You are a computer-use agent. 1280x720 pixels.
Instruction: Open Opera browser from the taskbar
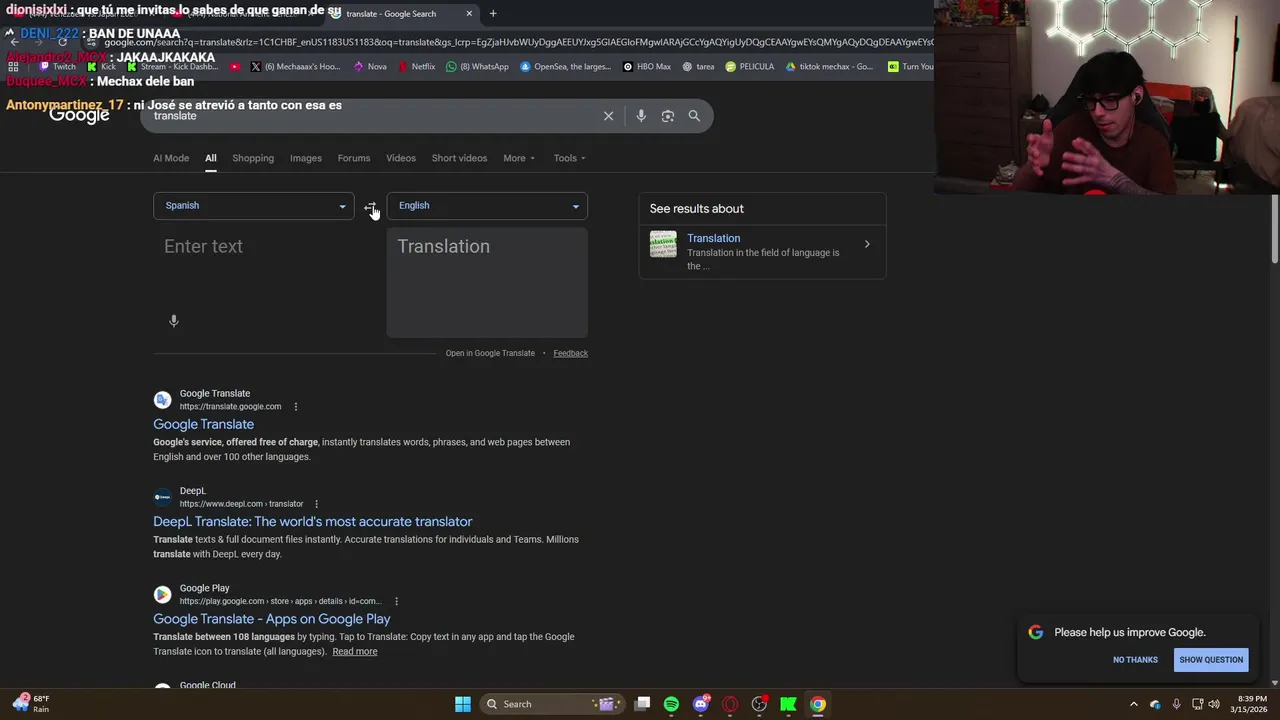[x=730, y=704]
